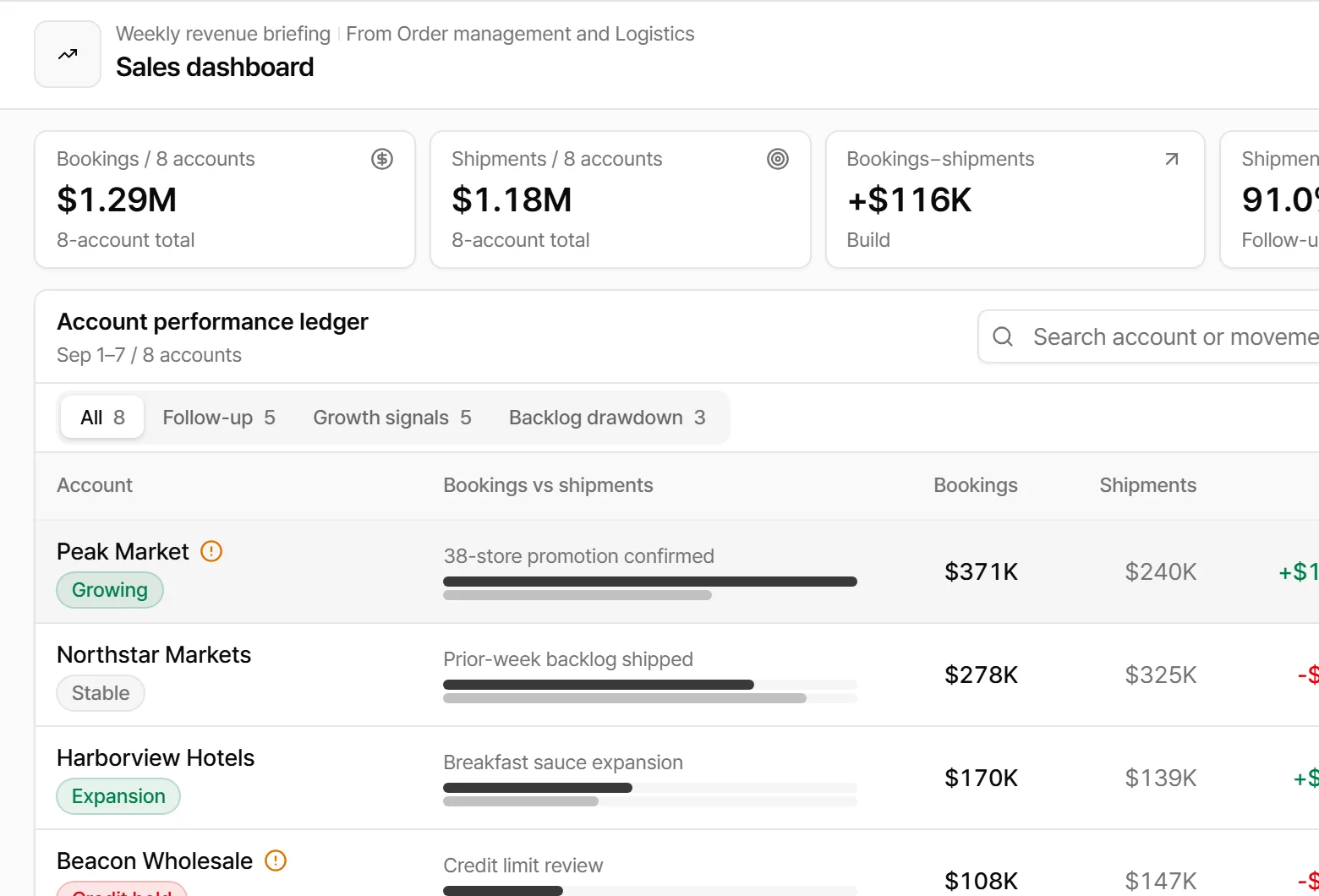Click the alert icon beside Beacon Wholesale
Viewport: 1319px width, 896px height.
pos(276,860)
